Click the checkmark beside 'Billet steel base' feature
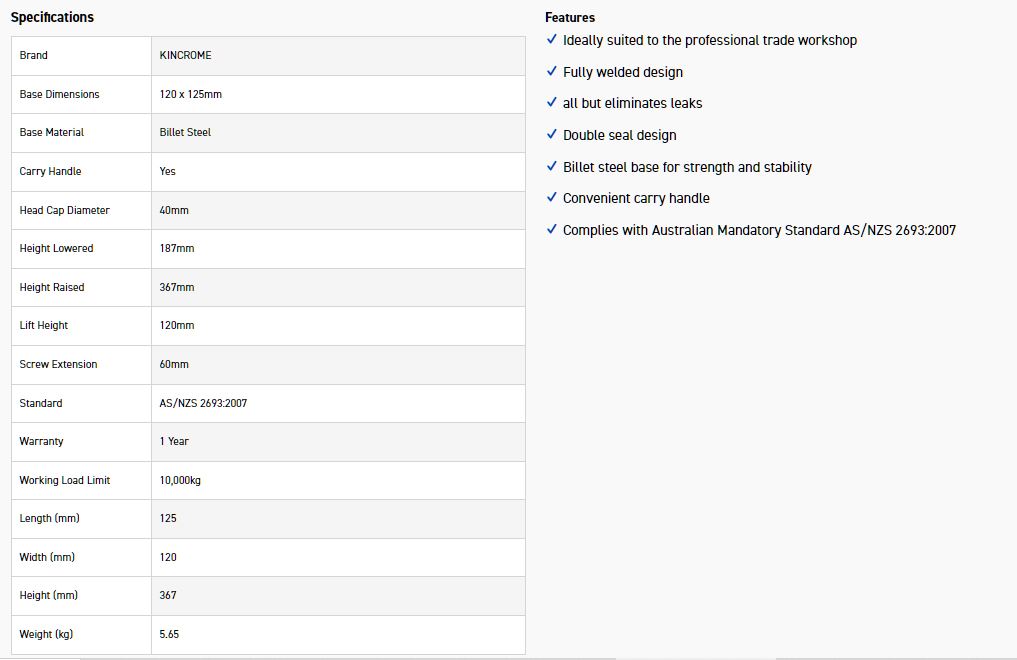Screen dimensions: 1017x660 coord(552,167)
